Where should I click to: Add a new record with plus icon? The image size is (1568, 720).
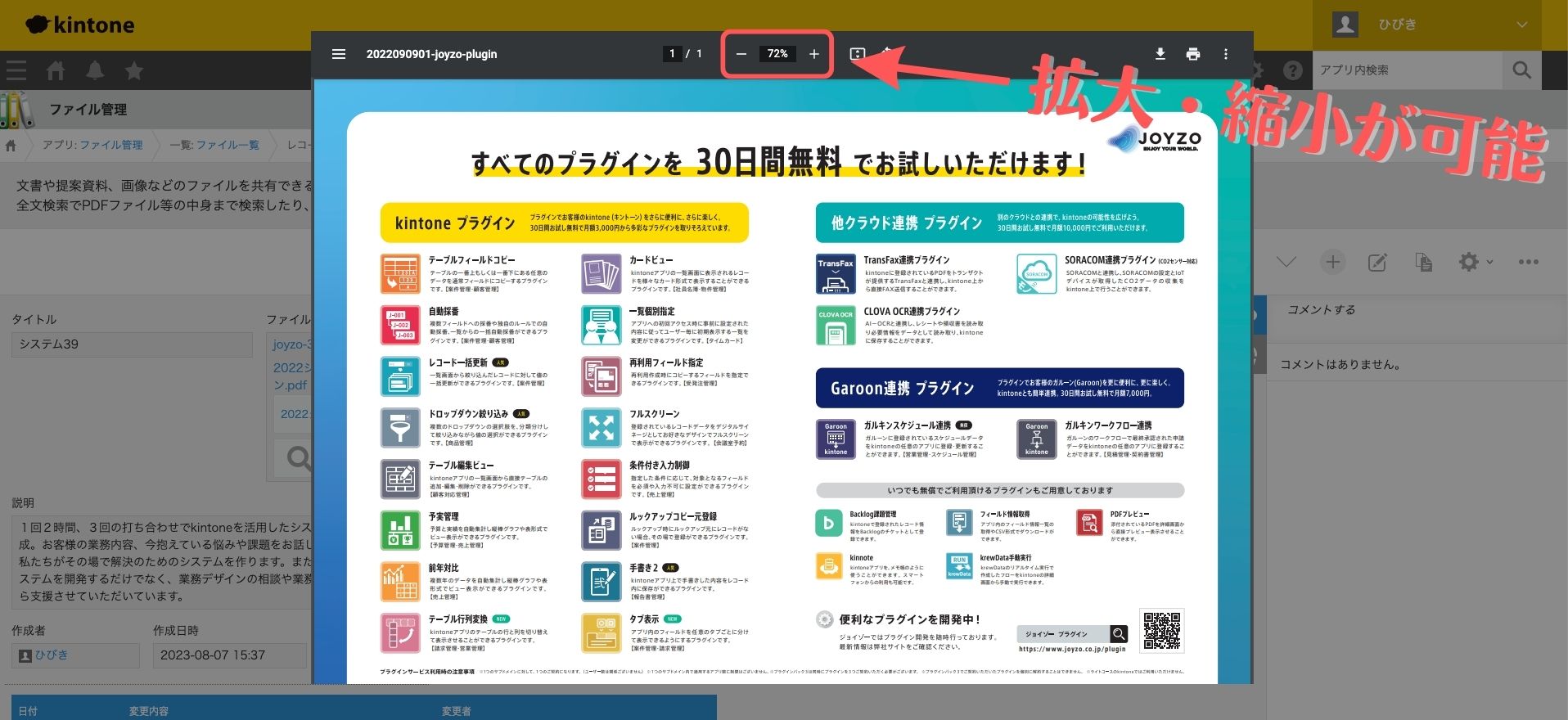tap(1333, 262)
